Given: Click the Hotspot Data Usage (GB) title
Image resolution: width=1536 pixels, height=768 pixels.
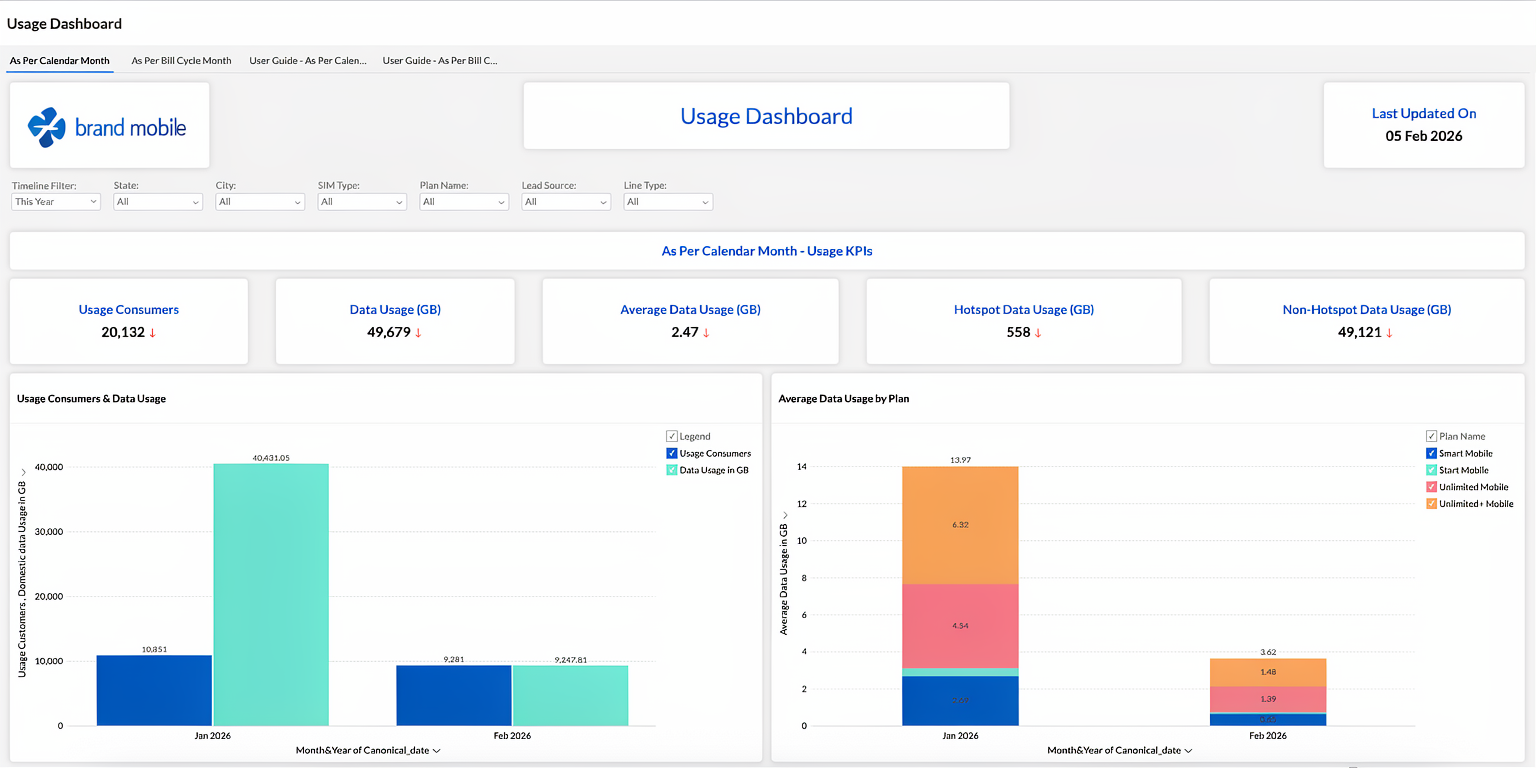Looking at the screenshot, I should [1024, 310].
